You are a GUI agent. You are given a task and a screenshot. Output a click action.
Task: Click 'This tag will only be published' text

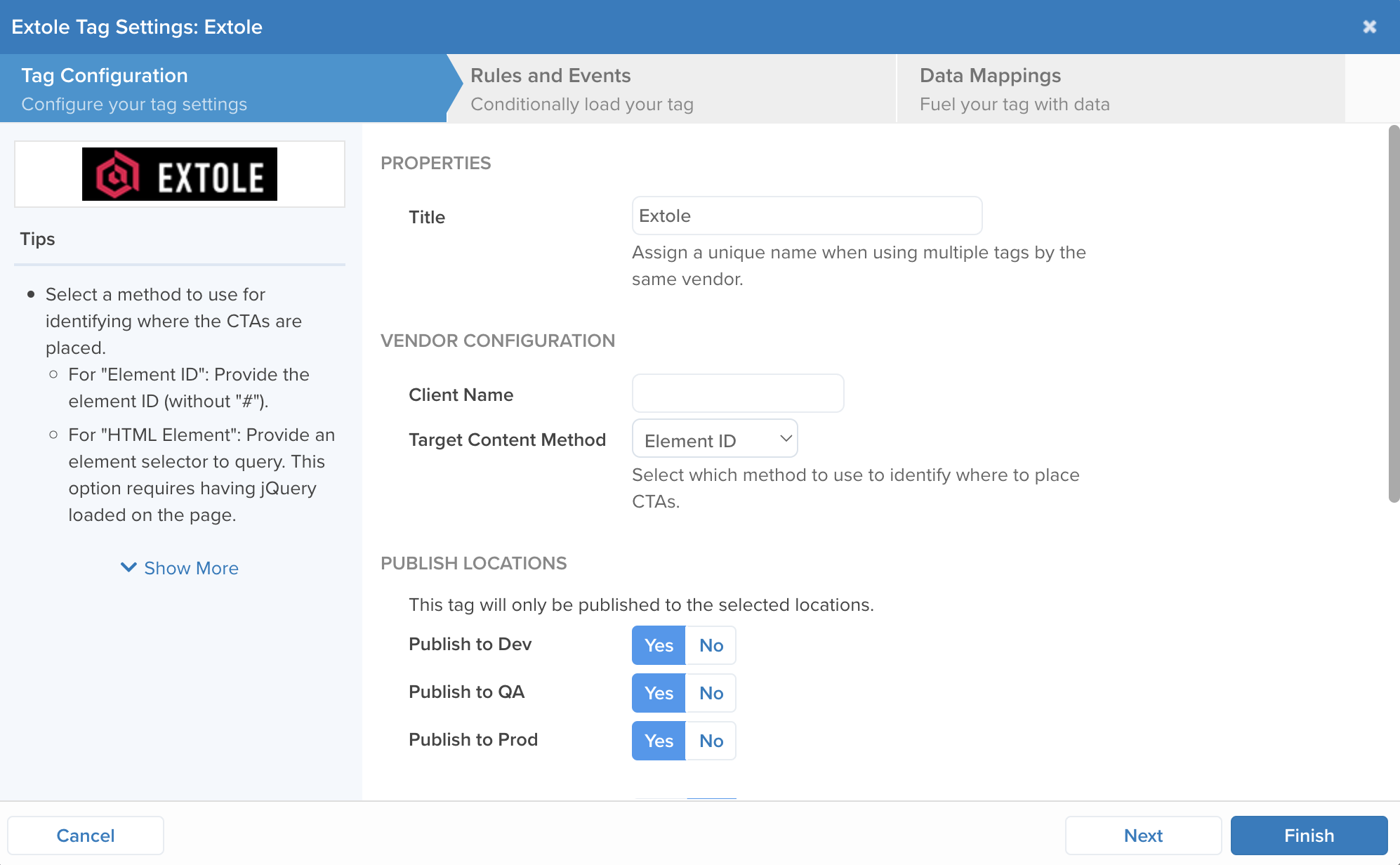pyautogui.click(x=641, y=605)
